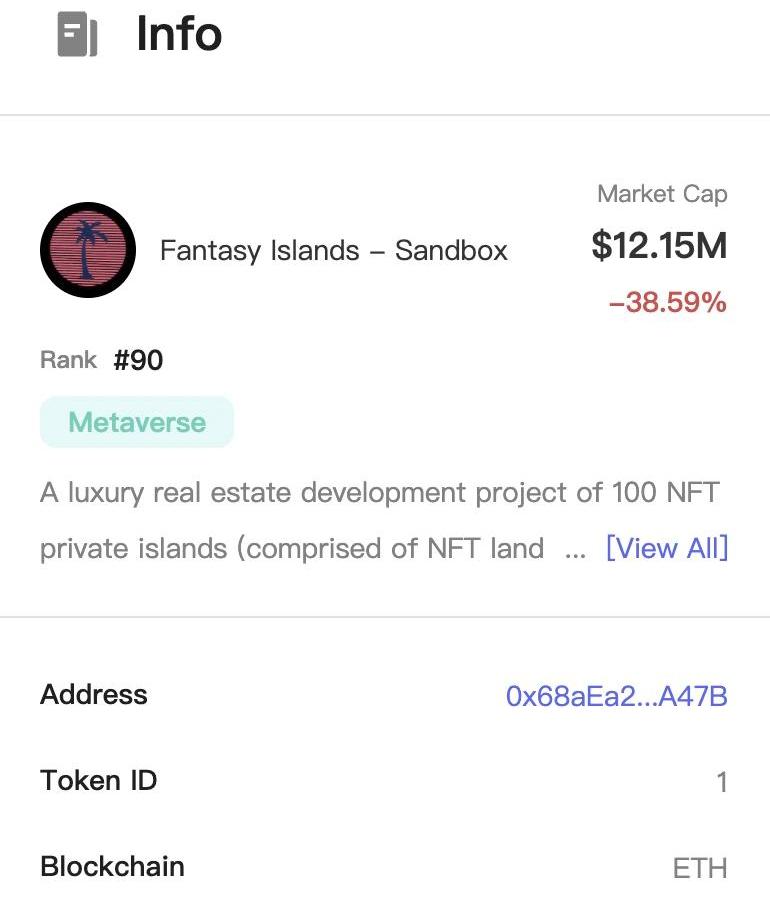Click the Token ID row label

99,780
